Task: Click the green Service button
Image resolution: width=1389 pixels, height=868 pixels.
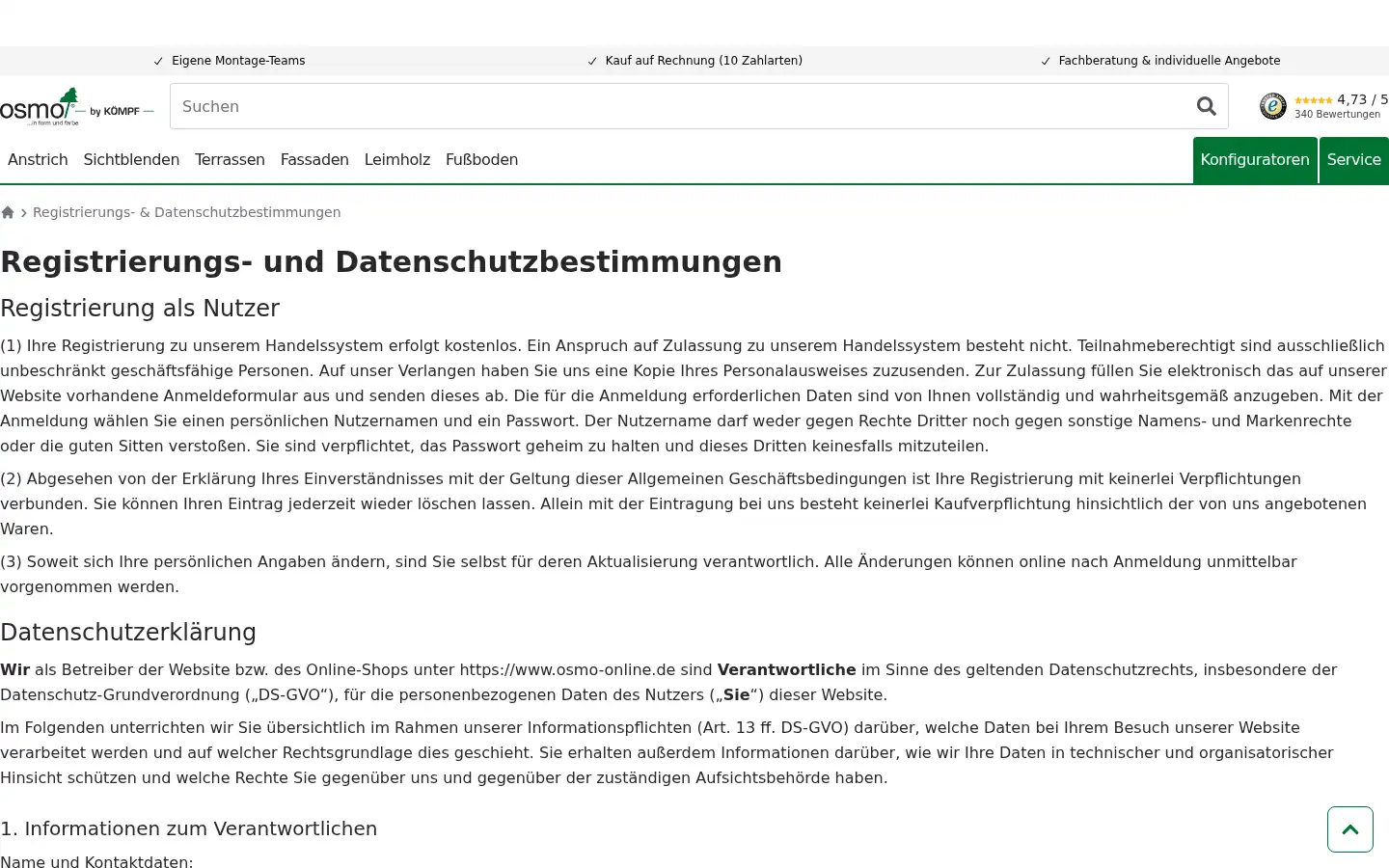Action: (x=1354, y=160)
